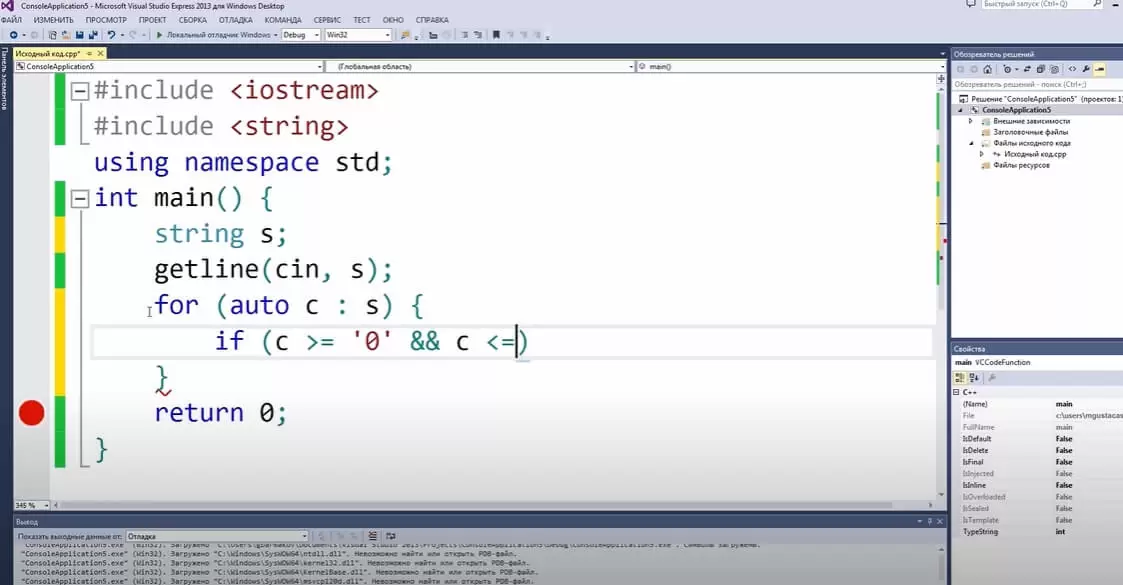This screenshot has width=1123, height=585.
Task: Select Заголовочные файлы folder
Action: [x=1030, y=132]
